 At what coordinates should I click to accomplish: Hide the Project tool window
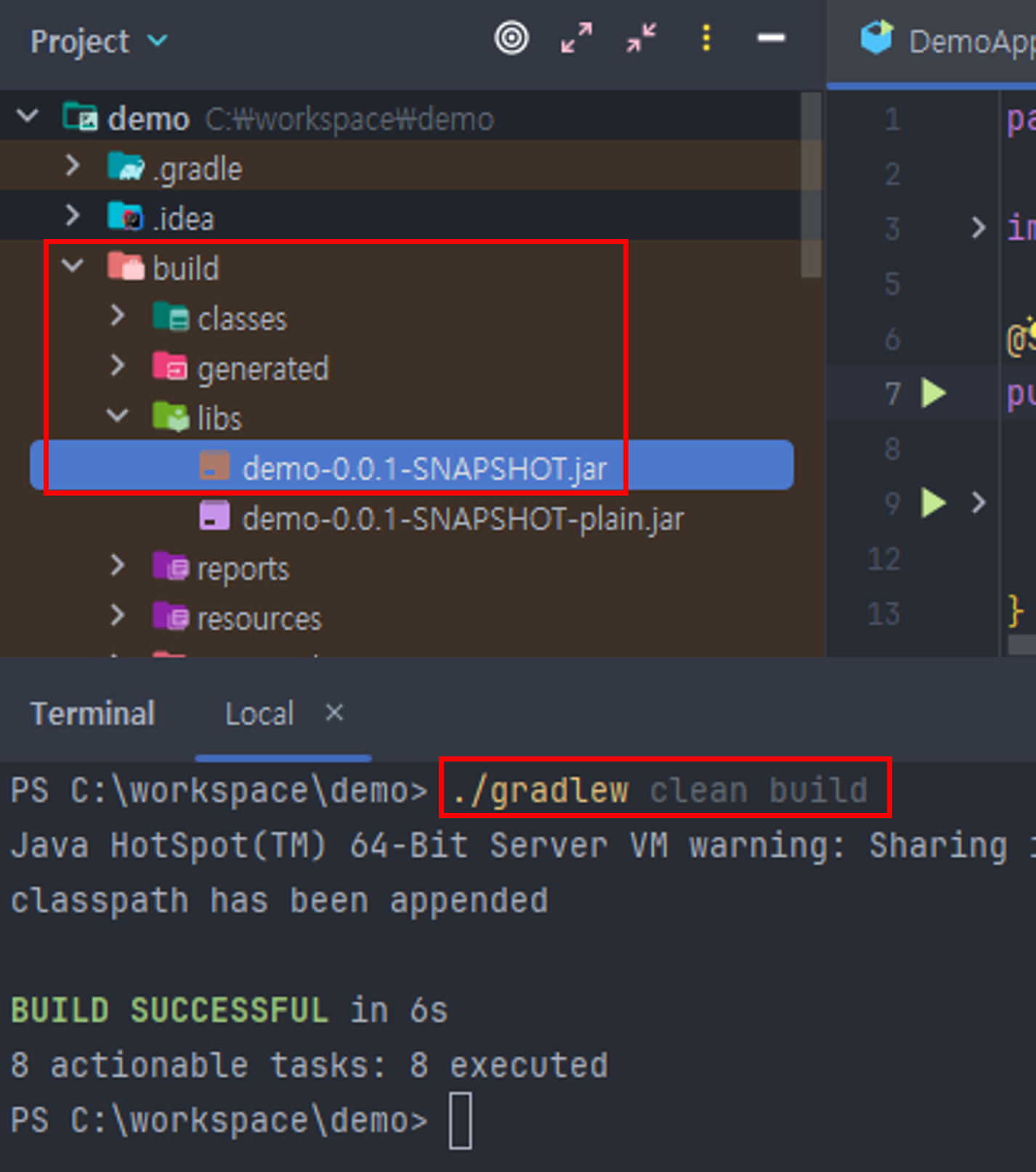[771, 38]
